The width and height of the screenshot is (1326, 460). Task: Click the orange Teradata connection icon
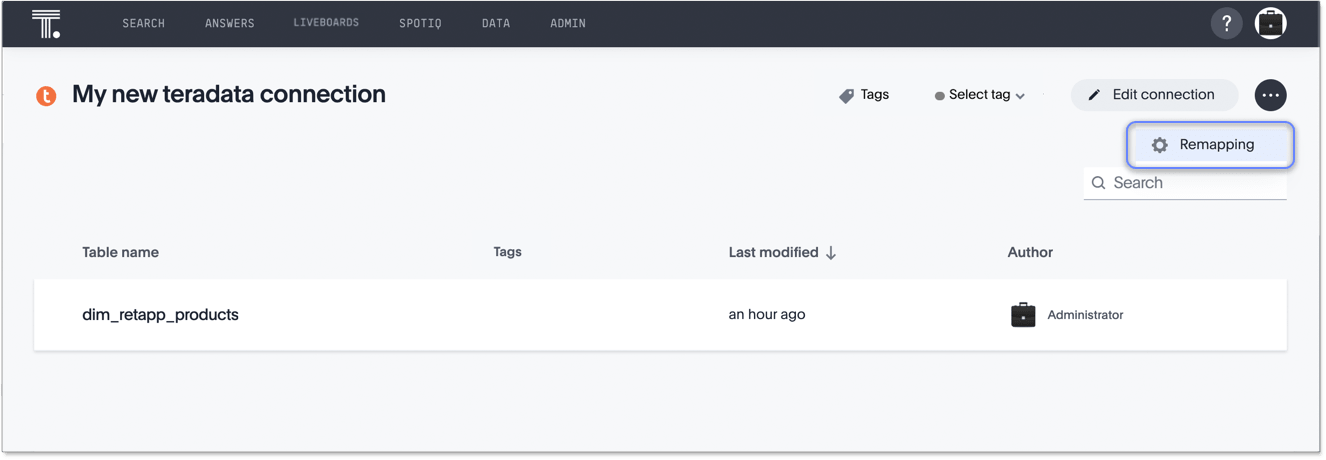pyautogui.click(x=46, y=96)
